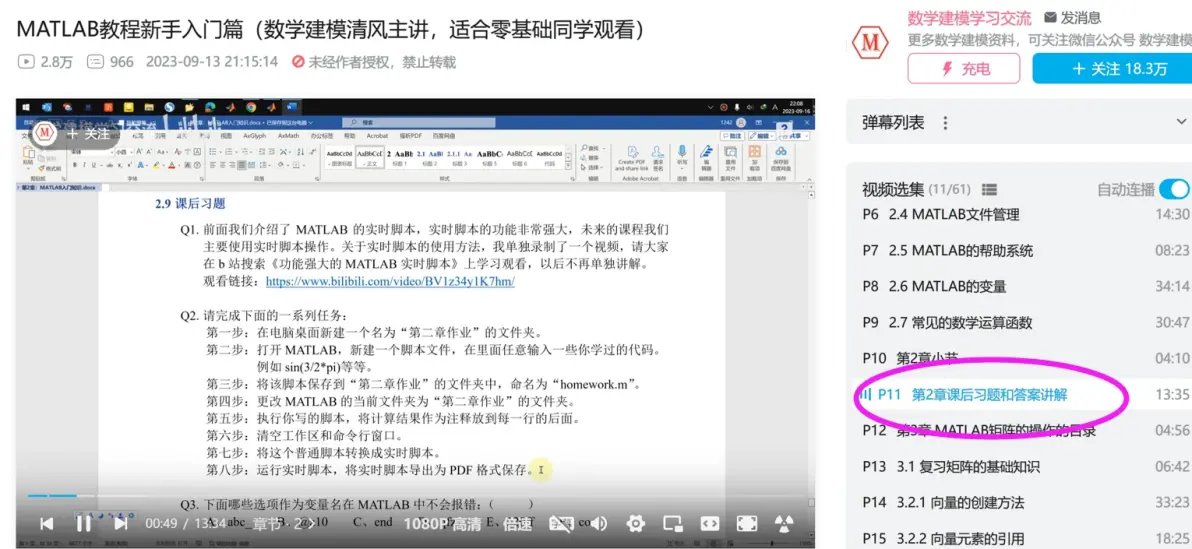The image size is (1192, 549).
Task: Click Create PDF and share link icon
Action: (632, 157)
